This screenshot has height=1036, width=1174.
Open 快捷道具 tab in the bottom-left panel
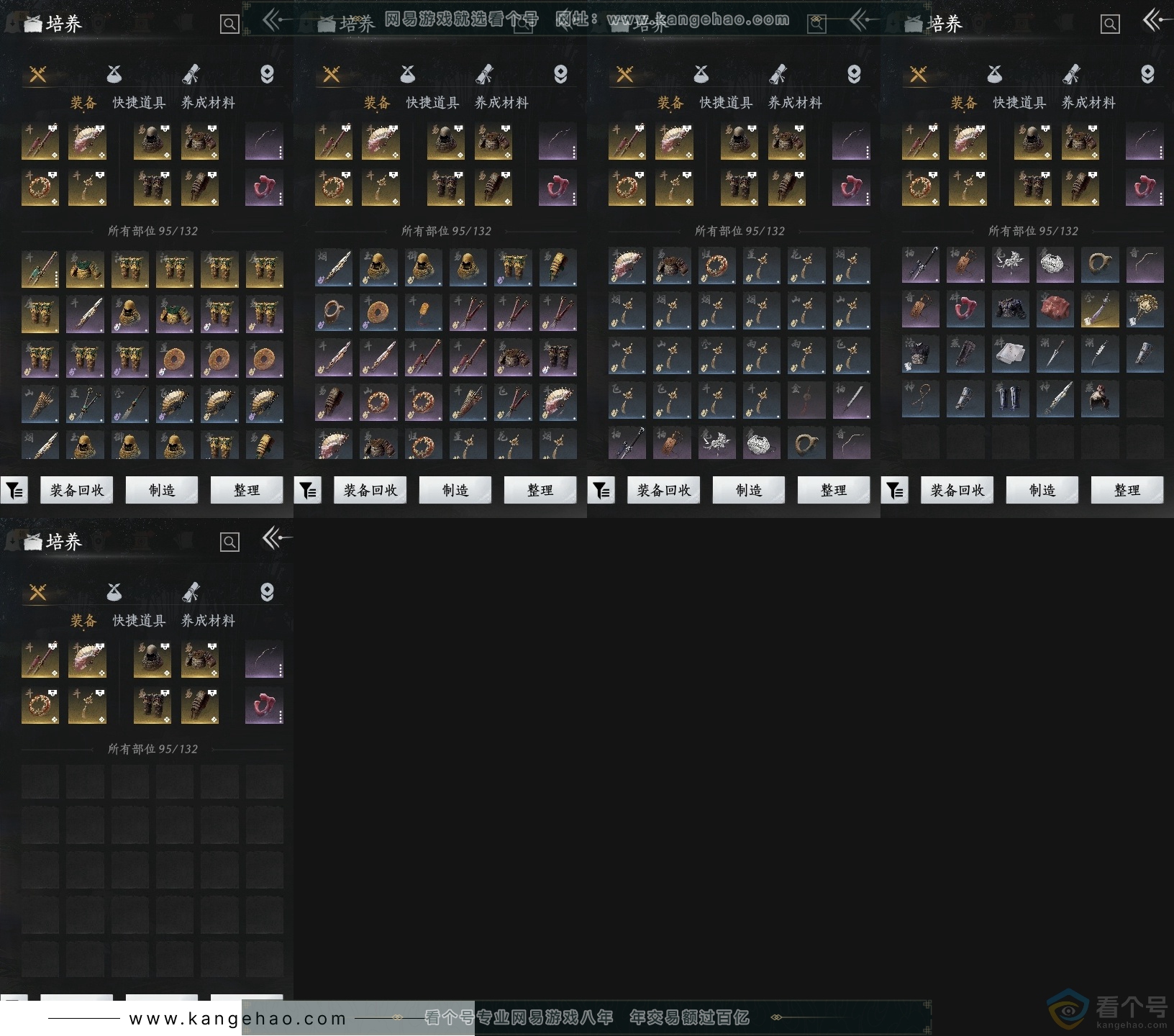pos(139,621)
